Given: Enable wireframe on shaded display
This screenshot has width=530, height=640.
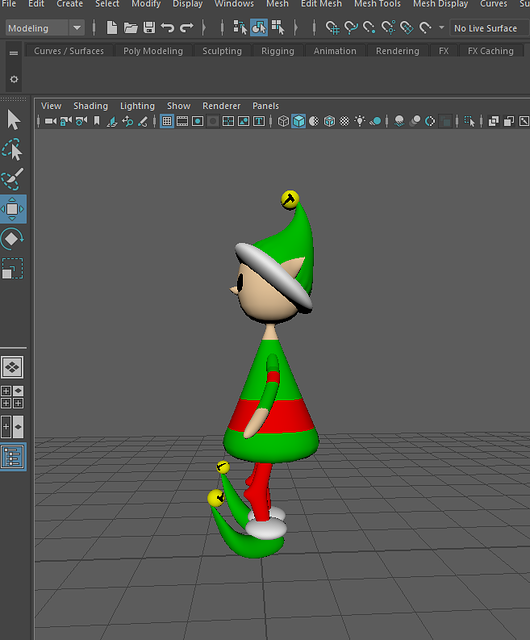Looking at the screenshot, I should [329, 121].
